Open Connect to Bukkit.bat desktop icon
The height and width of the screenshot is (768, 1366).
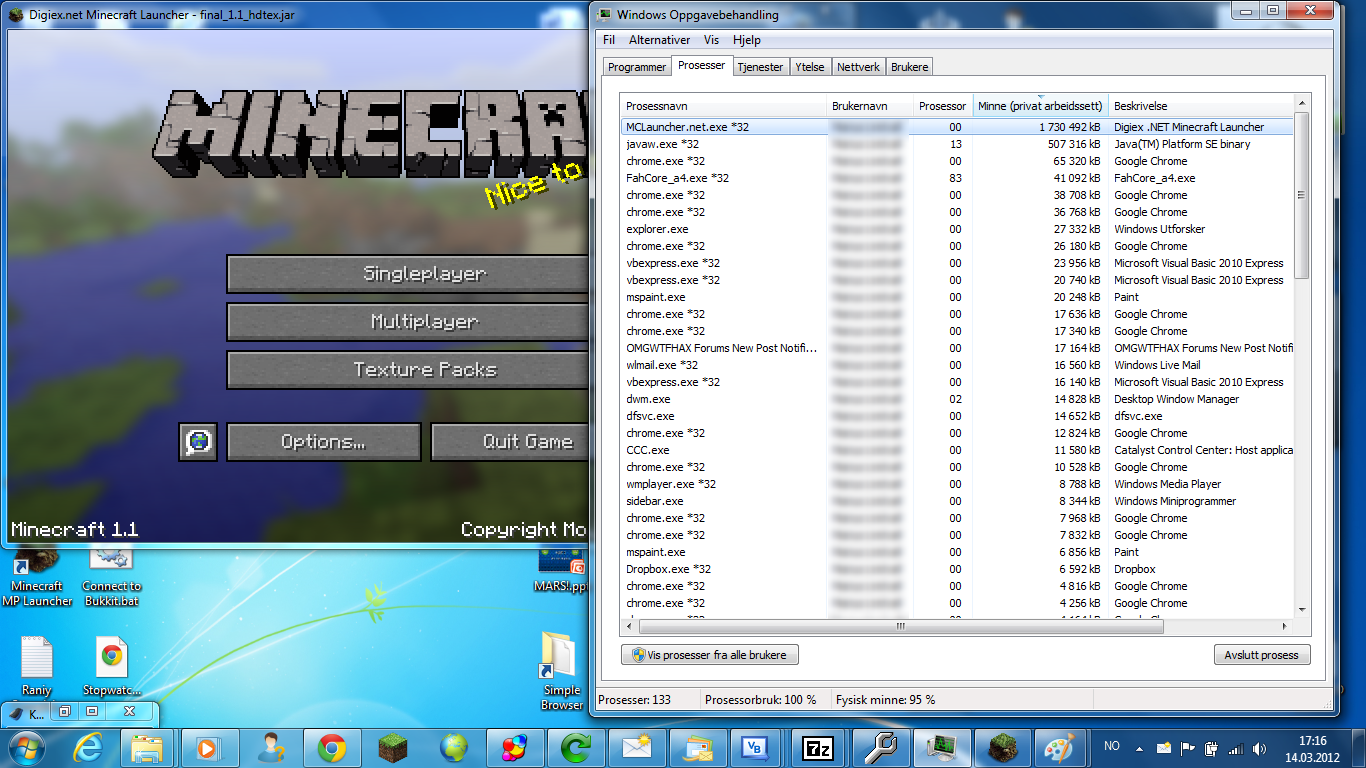coord(111,578)
